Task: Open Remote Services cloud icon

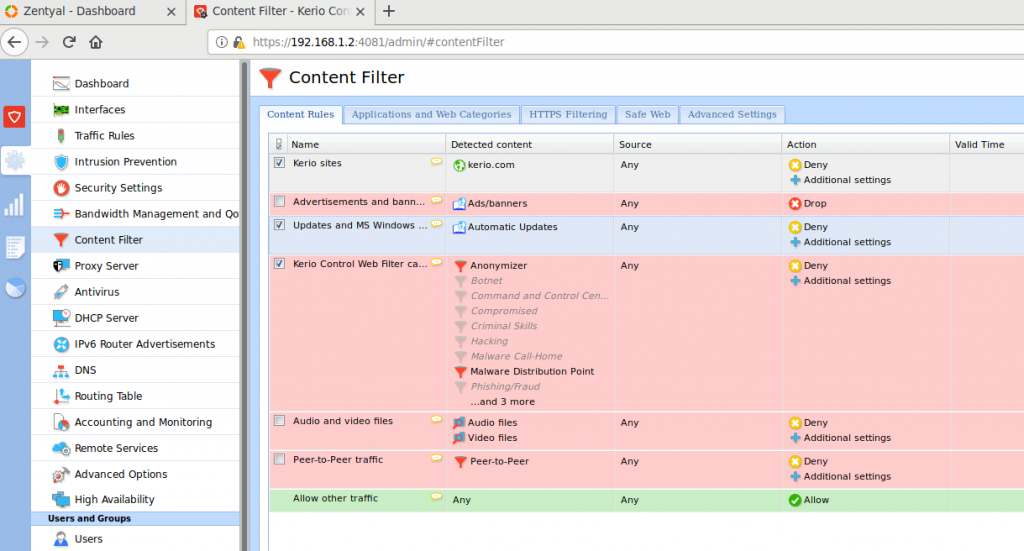Action: (61, 449)
